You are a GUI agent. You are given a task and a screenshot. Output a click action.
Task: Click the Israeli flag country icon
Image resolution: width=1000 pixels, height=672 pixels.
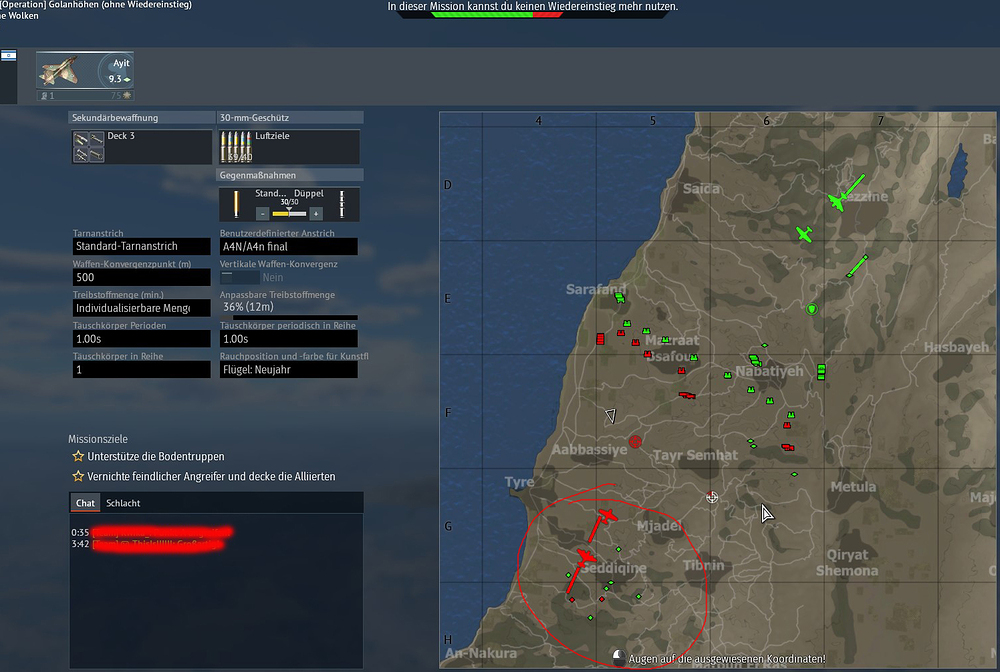point(8,56)
